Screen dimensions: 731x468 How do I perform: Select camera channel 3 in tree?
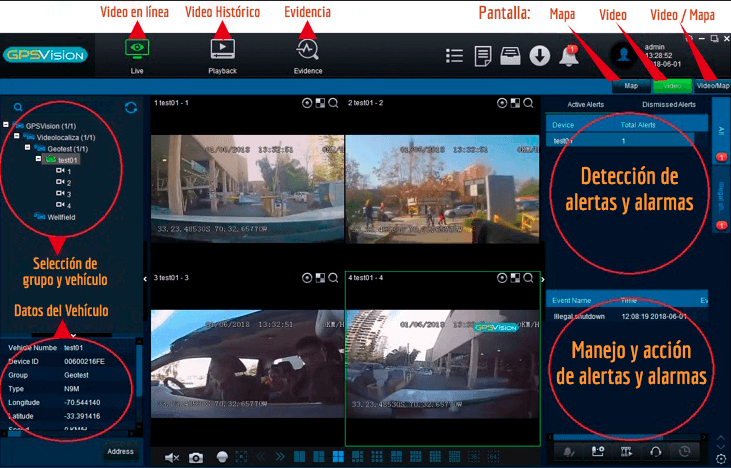click(x=64, y=194)
